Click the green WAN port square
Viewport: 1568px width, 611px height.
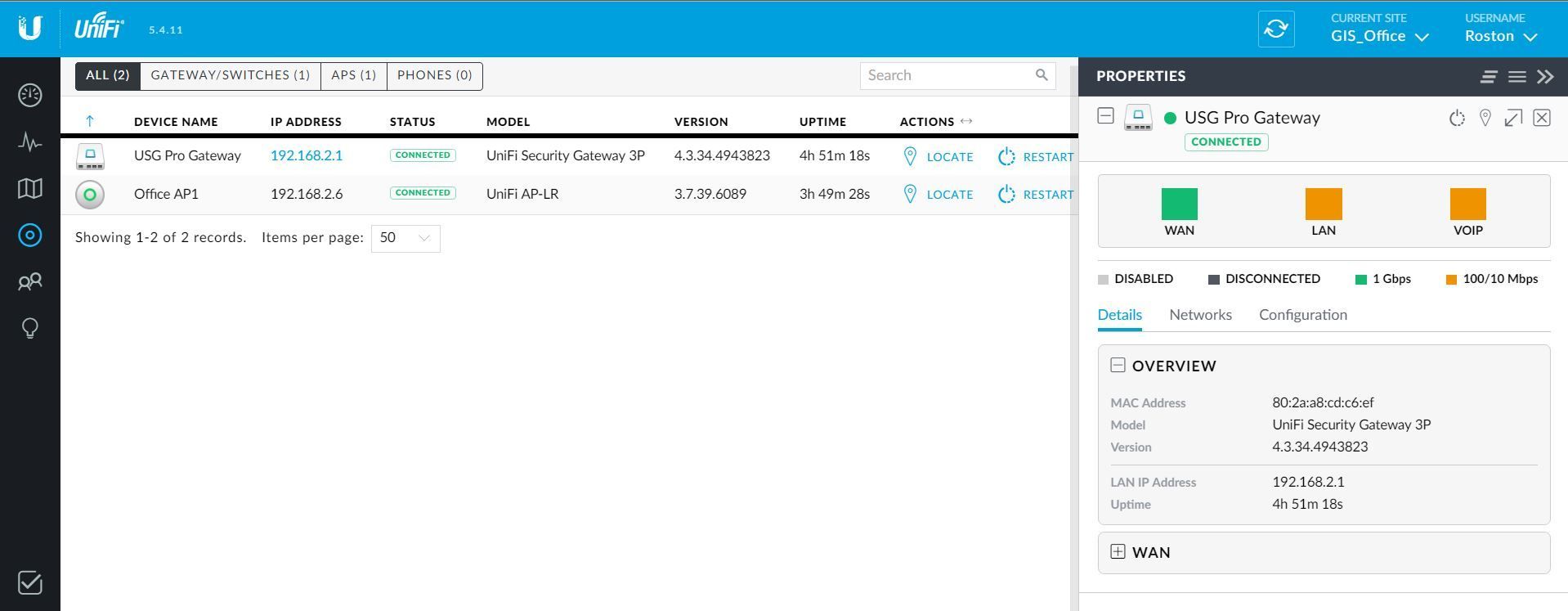click(1179, 204)
